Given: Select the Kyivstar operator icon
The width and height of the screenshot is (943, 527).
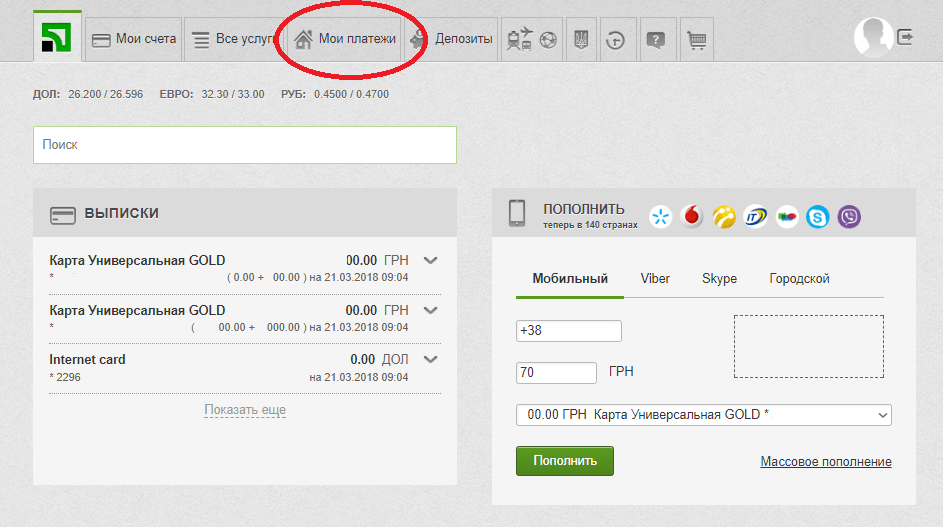Looking at the screenshot, I should pyautogui.click(x=660, y=216).
